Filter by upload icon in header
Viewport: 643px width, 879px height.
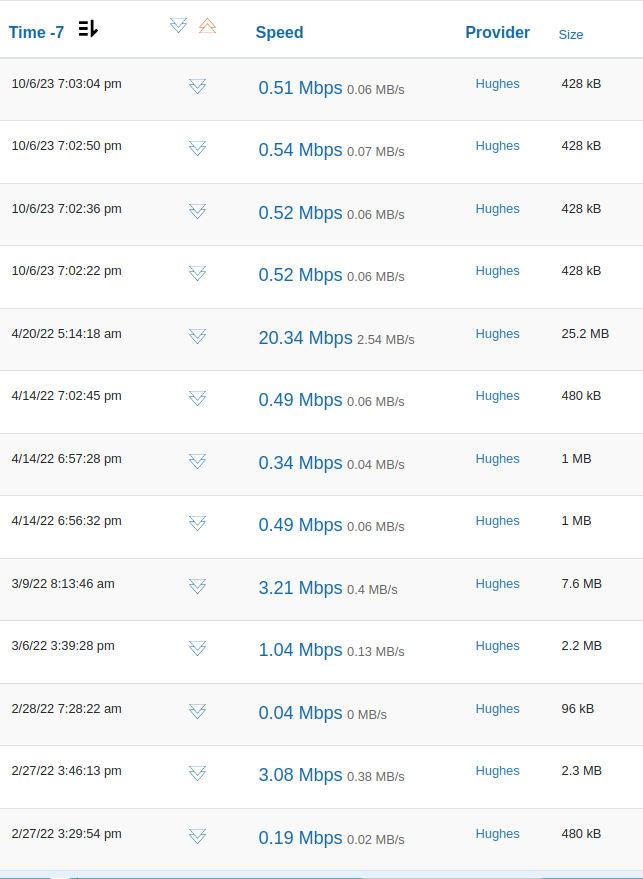[x=207, y=25]
